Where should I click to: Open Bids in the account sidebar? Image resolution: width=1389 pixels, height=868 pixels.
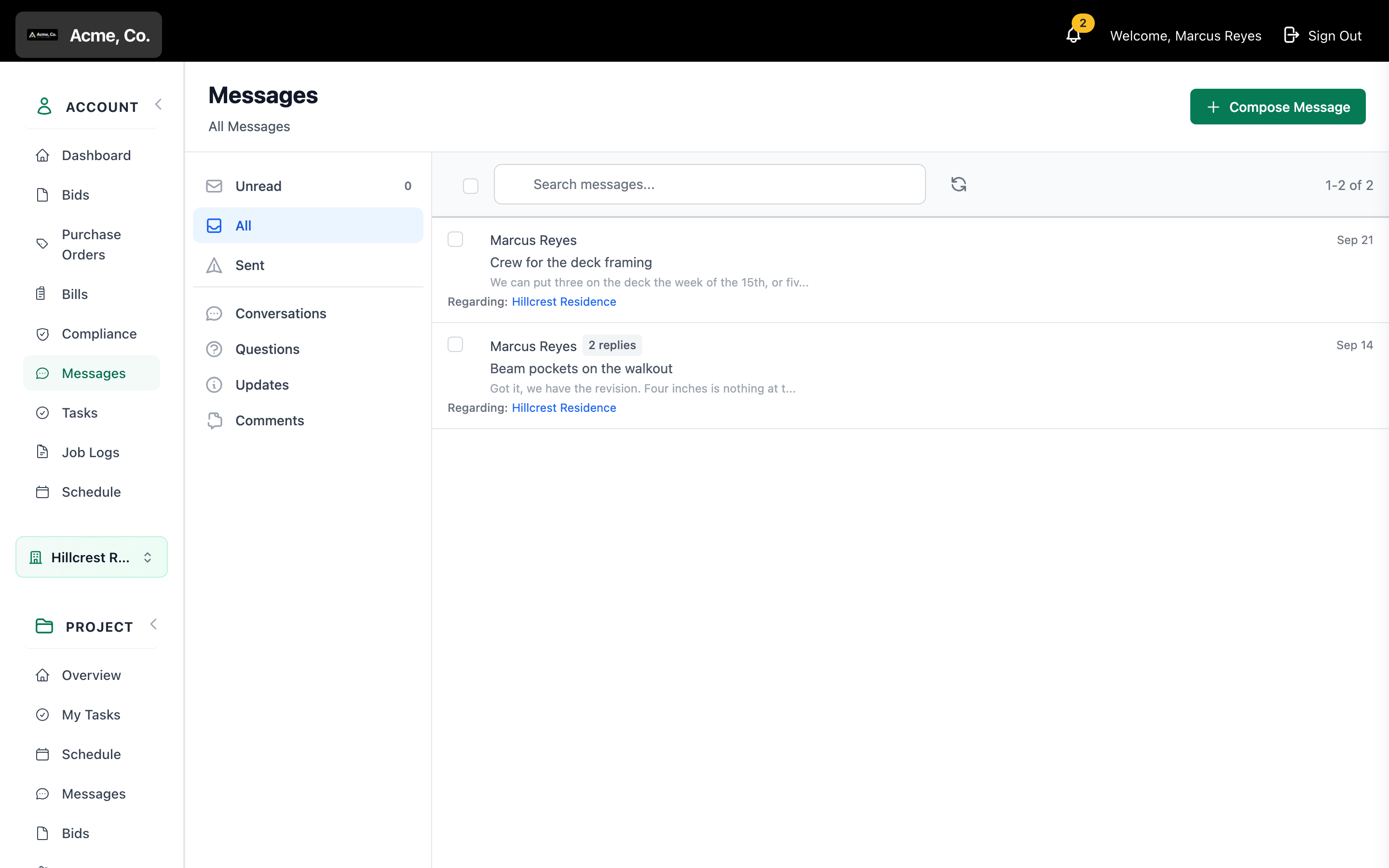pyautogui.click(x=92, y=195)
